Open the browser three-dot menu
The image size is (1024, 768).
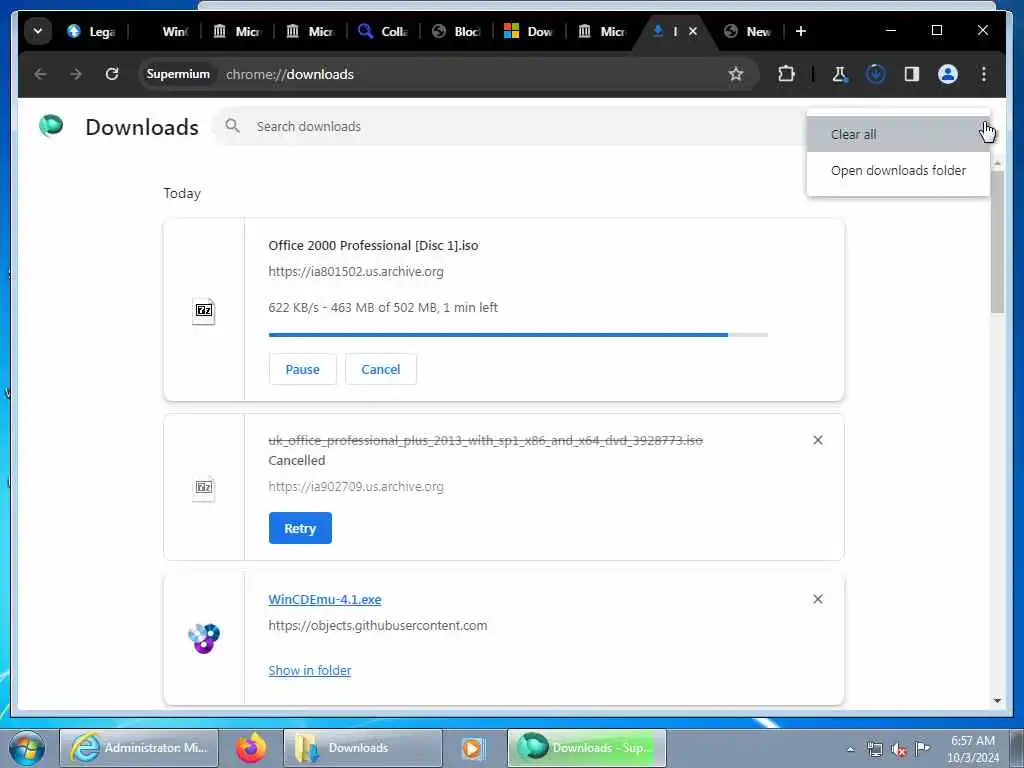pyautogui.click(x=984, y=74)
